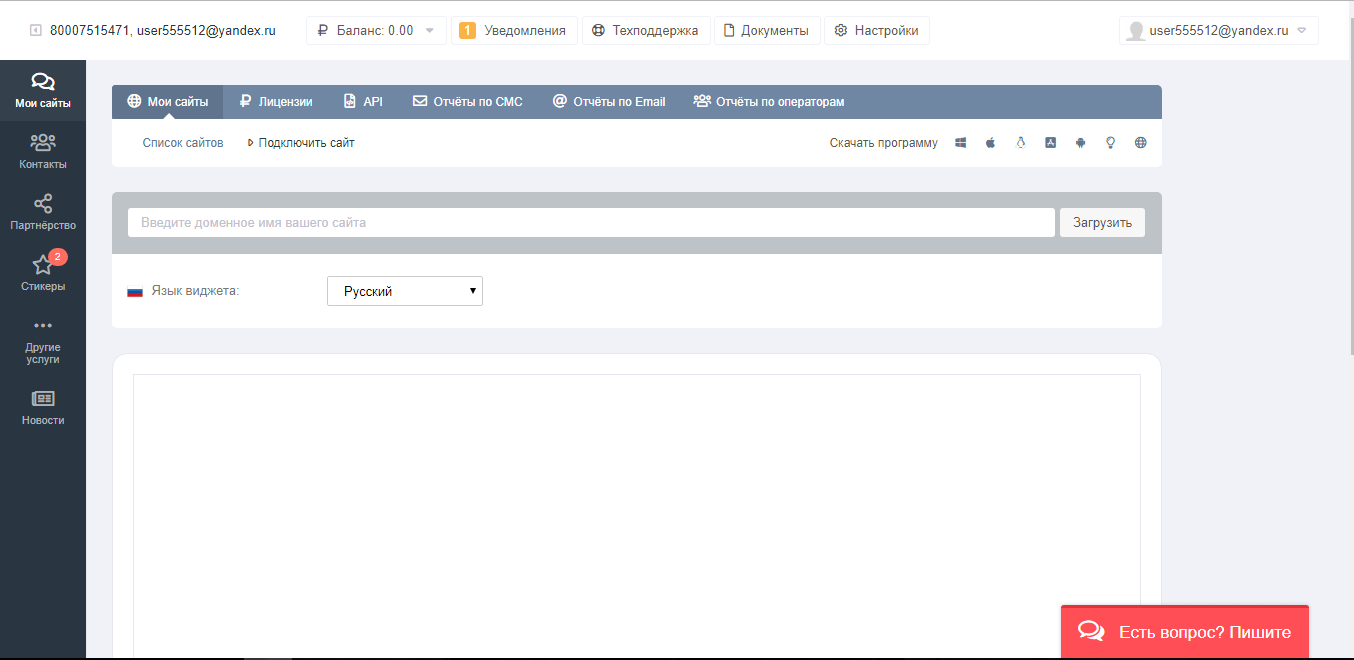This screenshot has height=660, width=1354.
Task: Switch to the Отчёты по СМС tab
Action: pos(468,102)
